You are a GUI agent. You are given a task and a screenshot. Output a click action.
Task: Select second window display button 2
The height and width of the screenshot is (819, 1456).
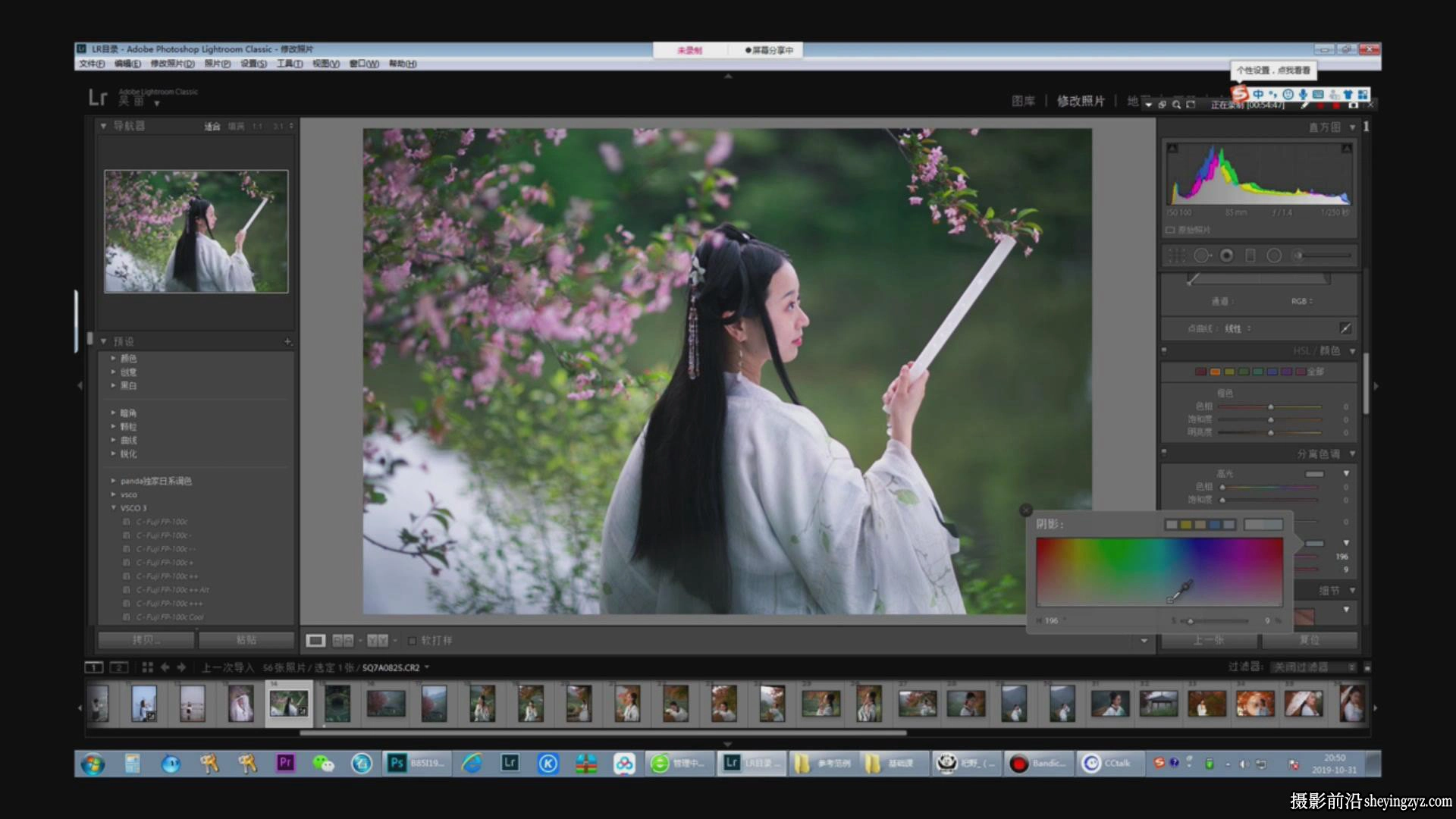point(119,667)
